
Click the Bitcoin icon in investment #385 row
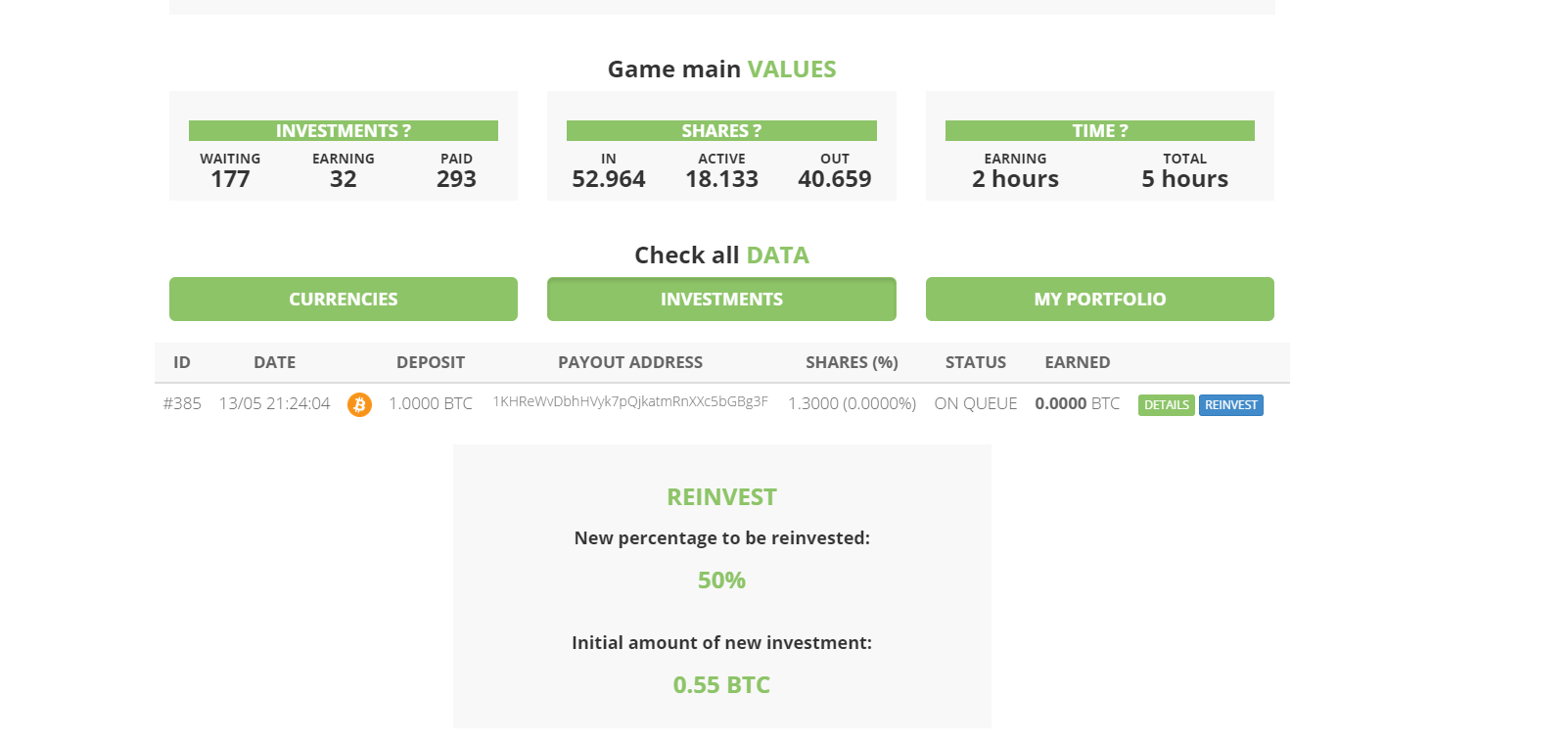point(359,404)
